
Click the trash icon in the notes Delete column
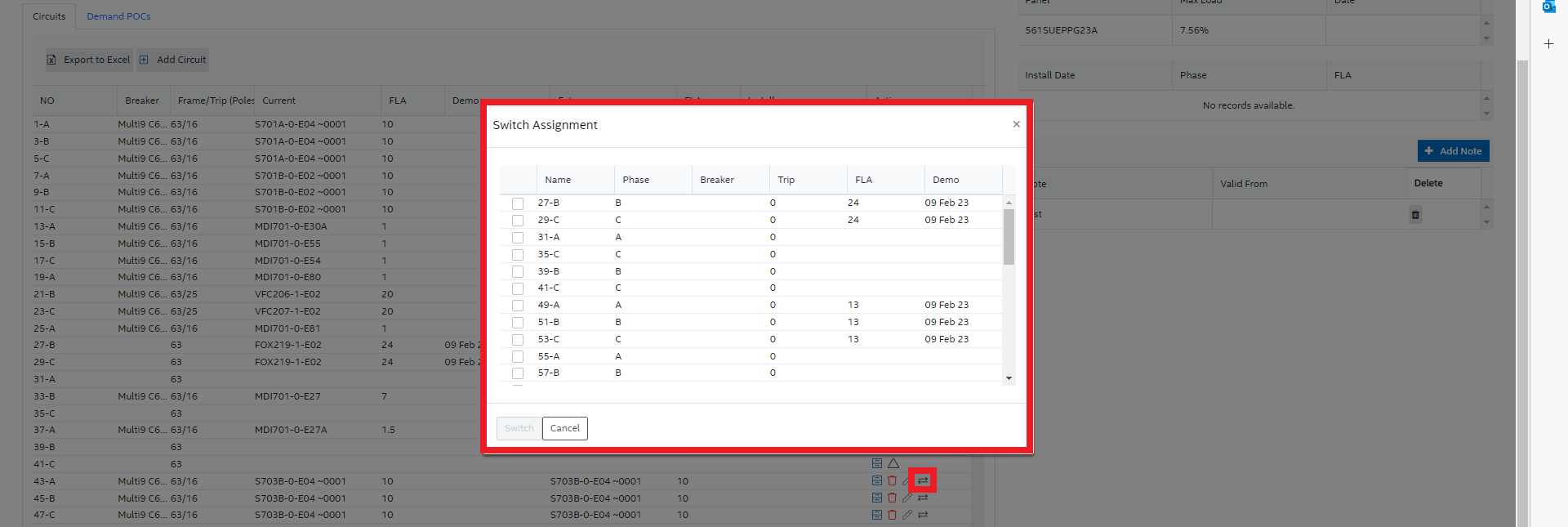(x=1415, y=215)
